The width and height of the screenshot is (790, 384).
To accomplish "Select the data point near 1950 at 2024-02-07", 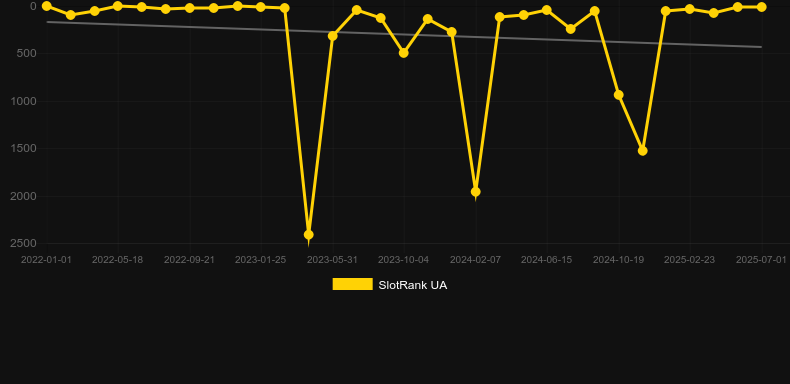I will [x=475, y=192].
